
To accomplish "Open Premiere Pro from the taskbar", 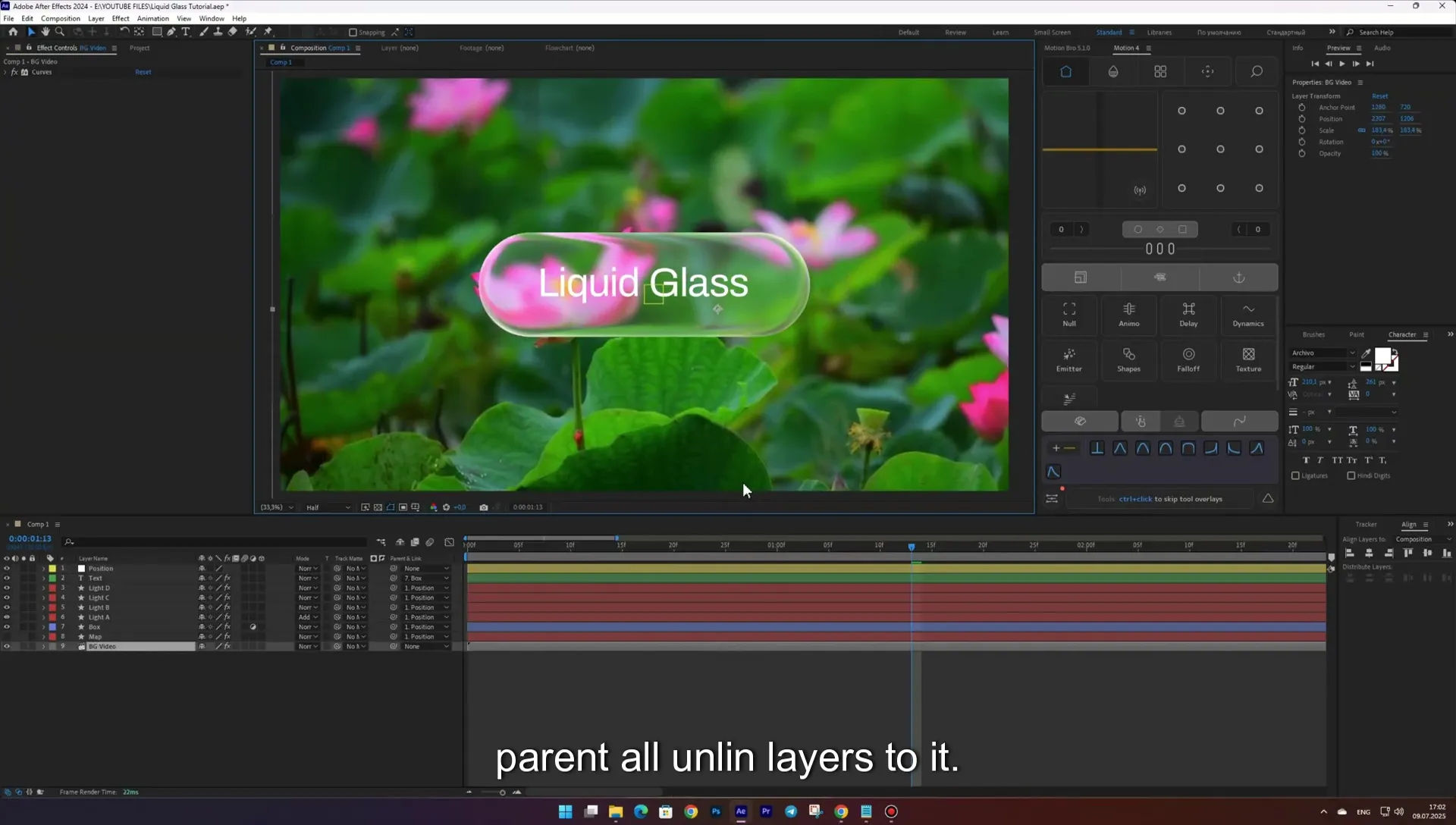I will click(x=766, y=811).
